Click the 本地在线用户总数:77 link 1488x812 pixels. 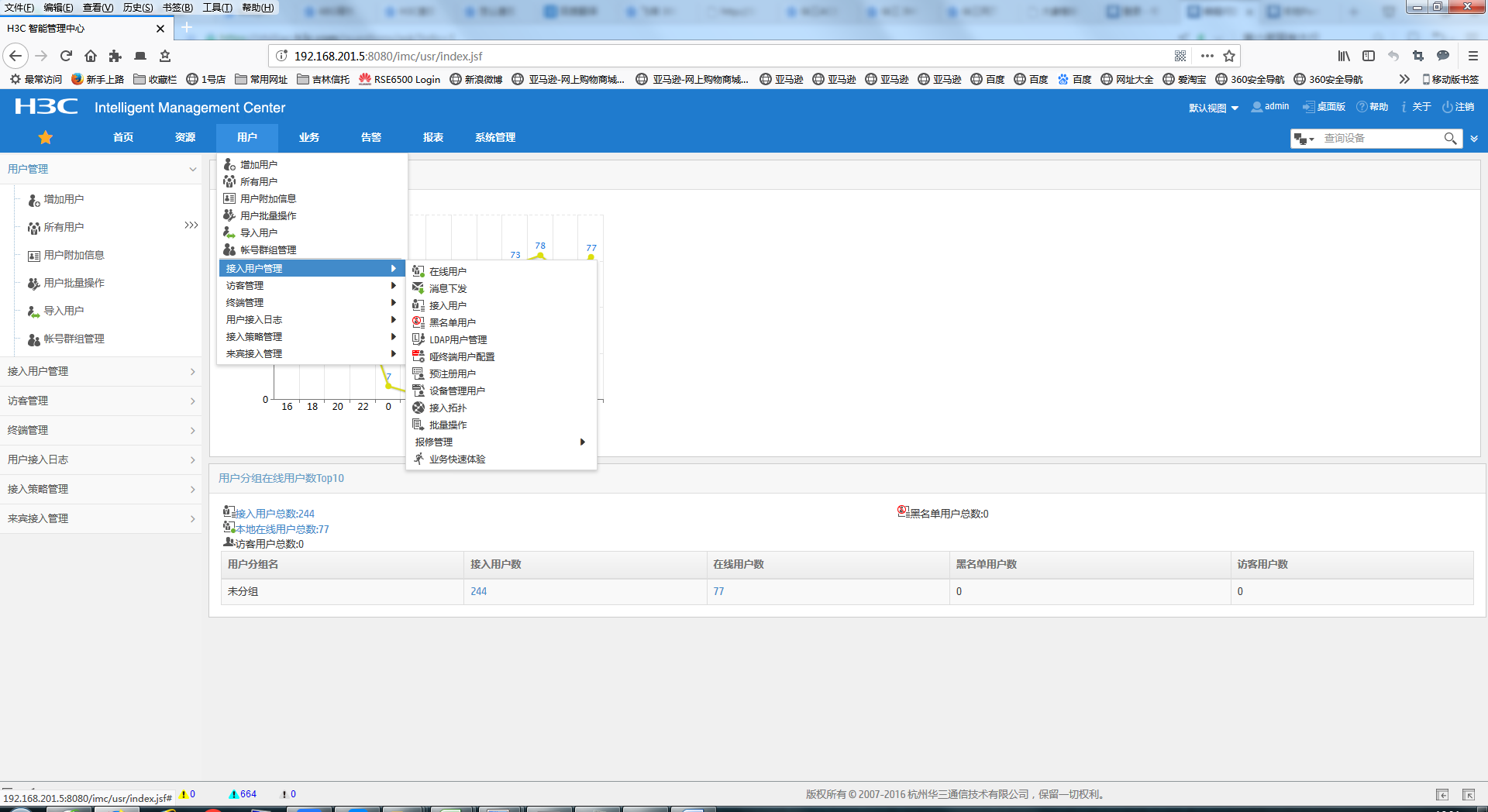[x=283, y=529]
